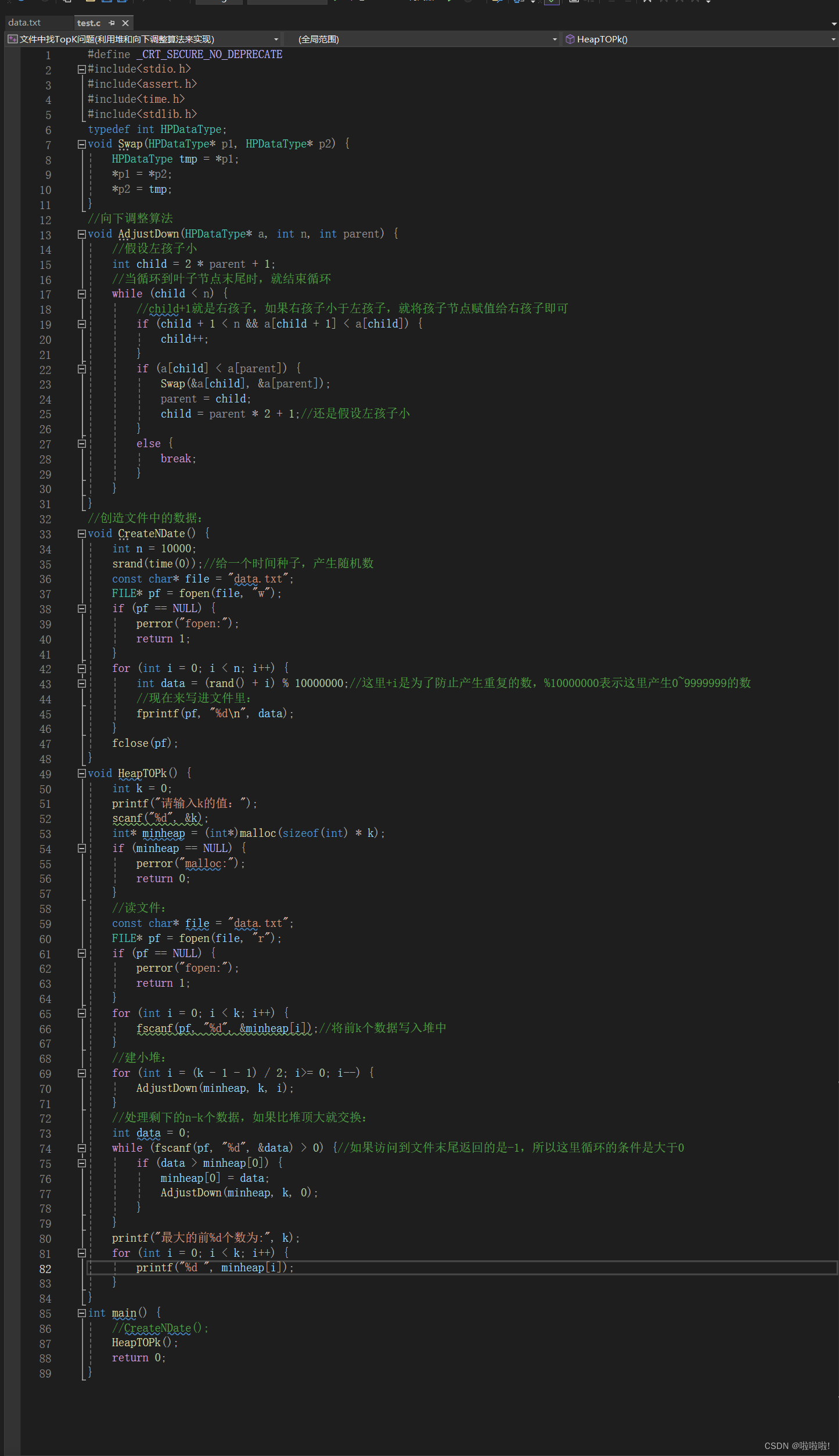This screenshot has height=1456, width=839.
Task: Select the test.c editor tab
Action: point(89,23)
